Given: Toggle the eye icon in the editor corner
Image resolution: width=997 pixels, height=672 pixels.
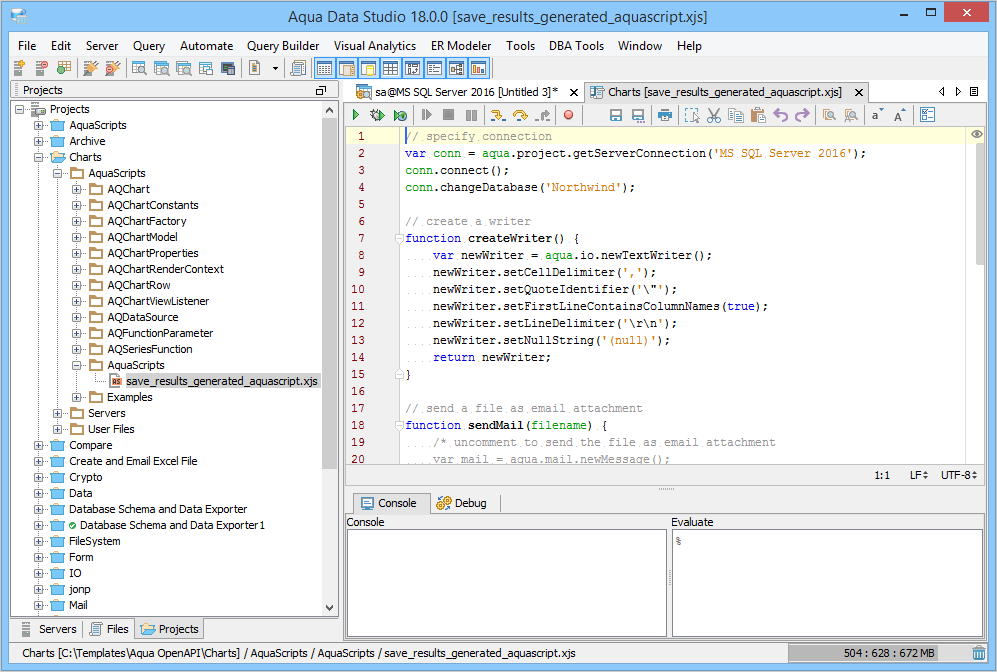Looking at the screenshot, I should coord(976,134).
